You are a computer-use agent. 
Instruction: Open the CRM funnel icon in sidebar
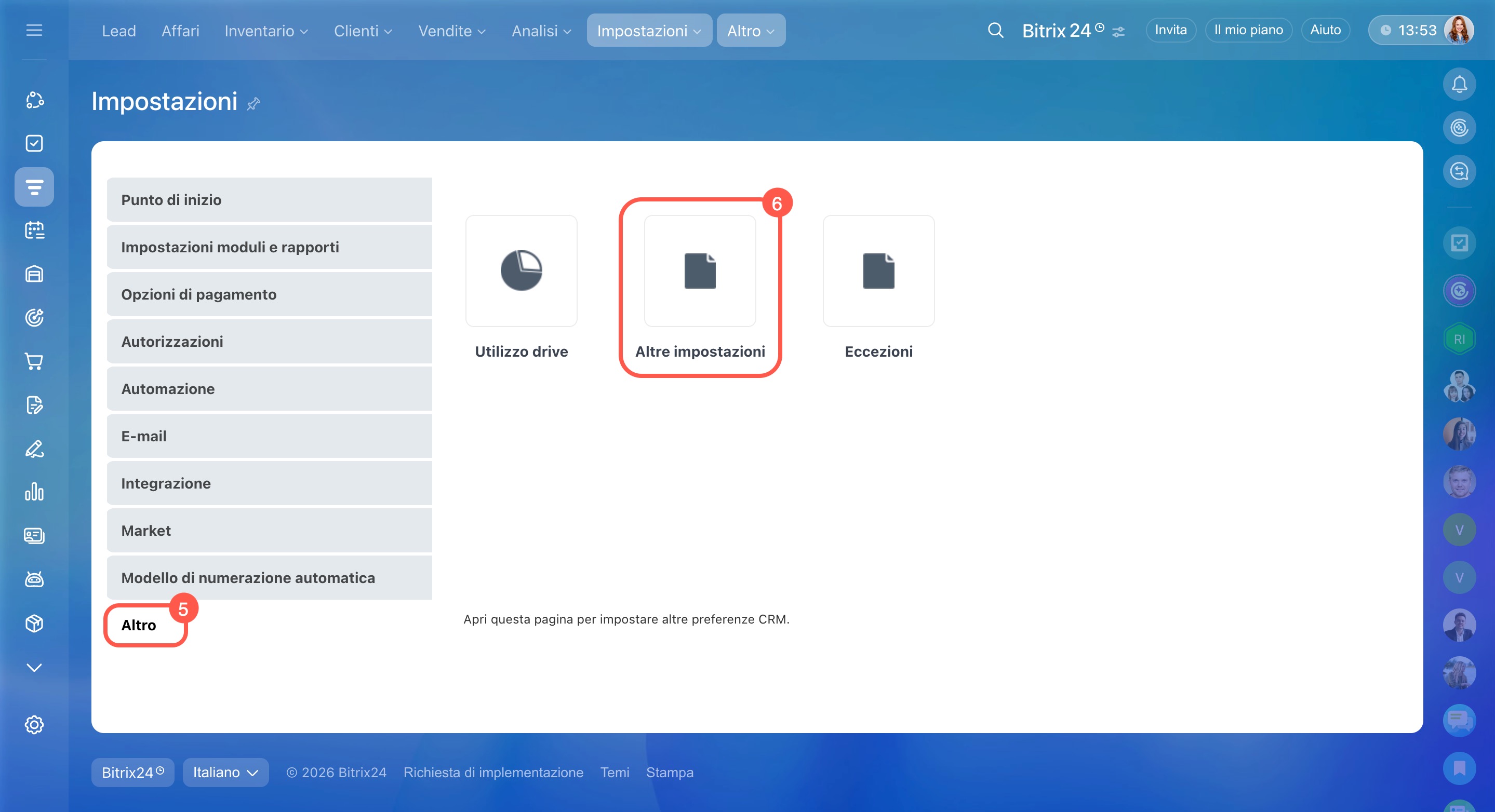coord(34,187)
